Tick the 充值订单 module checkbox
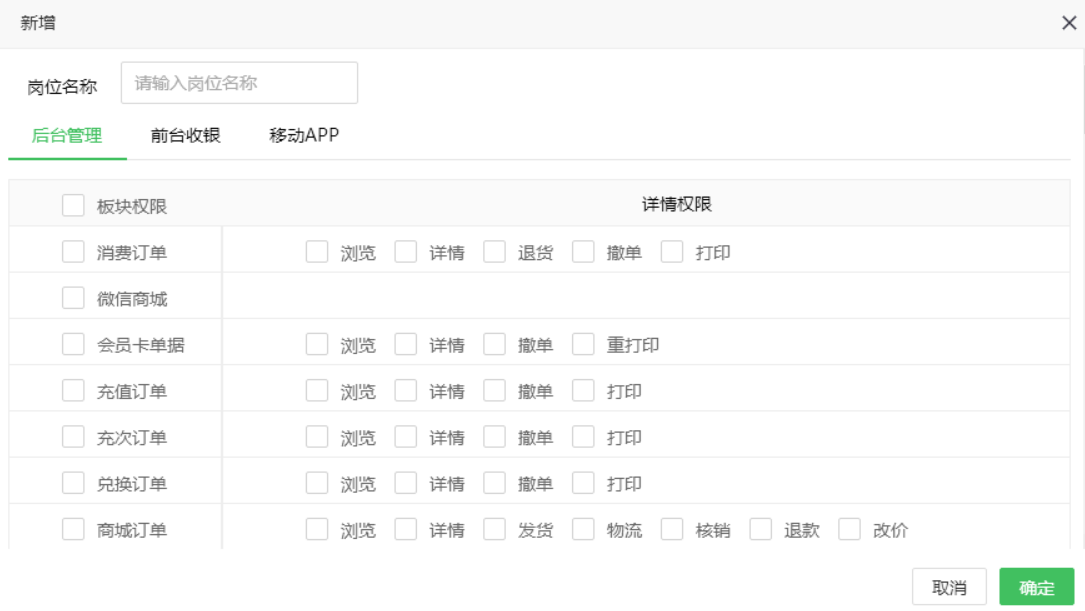This screenshot has width=1085, height=611. click(x=73, y=391)
